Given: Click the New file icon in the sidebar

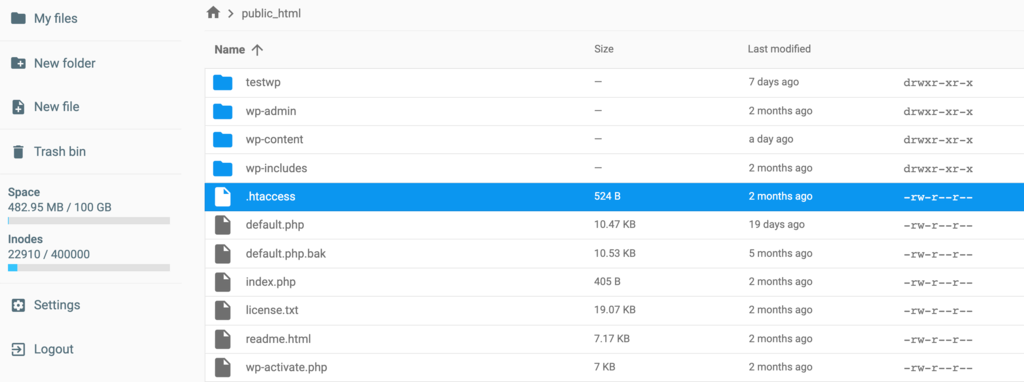Looking at the screenshot, I should click(18, 107).
